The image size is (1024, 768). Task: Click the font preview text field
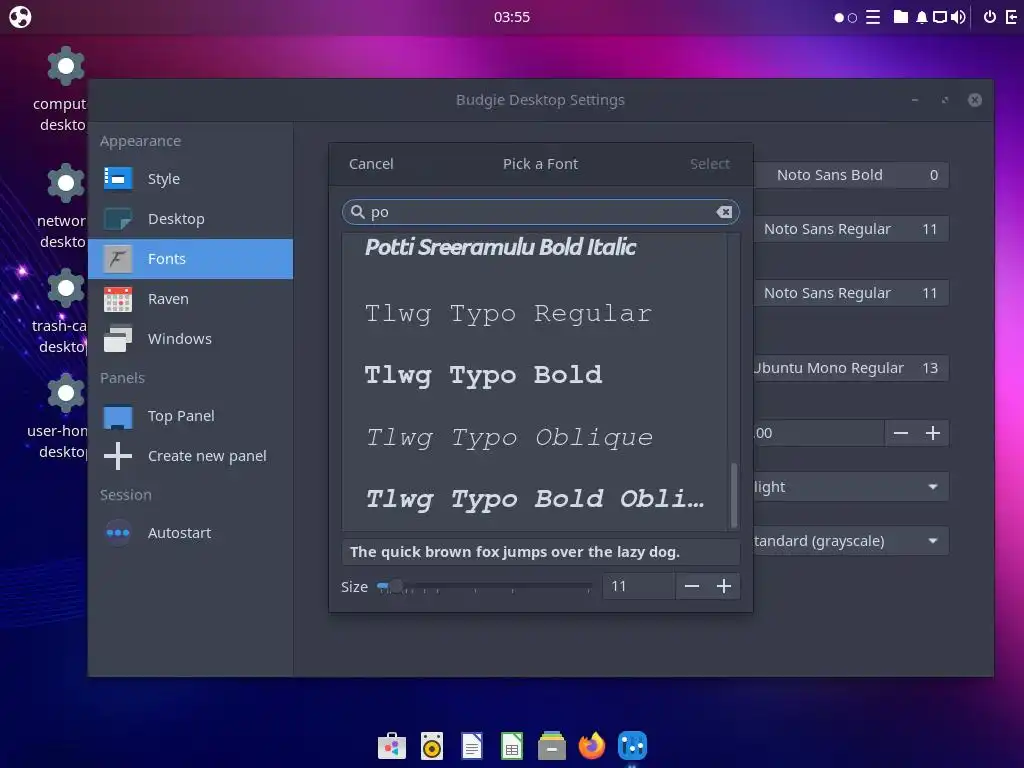coord(541,552)
